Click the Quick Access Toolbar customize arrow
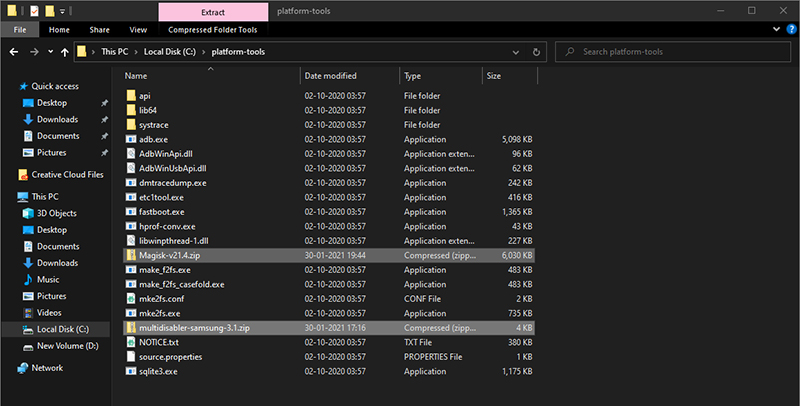800x406 pixels. click(62, 11)
